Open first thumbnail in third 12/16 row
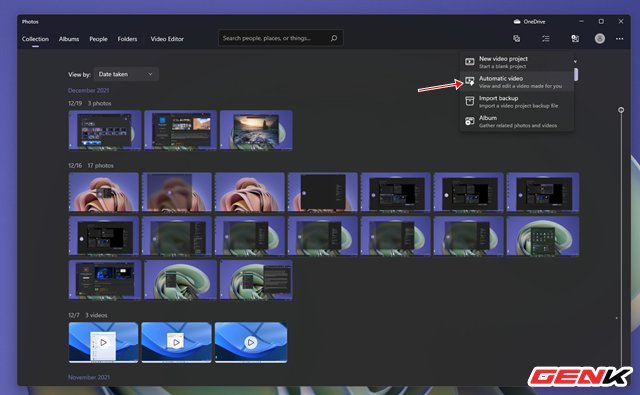This screenshot has height=395, width=640. point(105,280)
